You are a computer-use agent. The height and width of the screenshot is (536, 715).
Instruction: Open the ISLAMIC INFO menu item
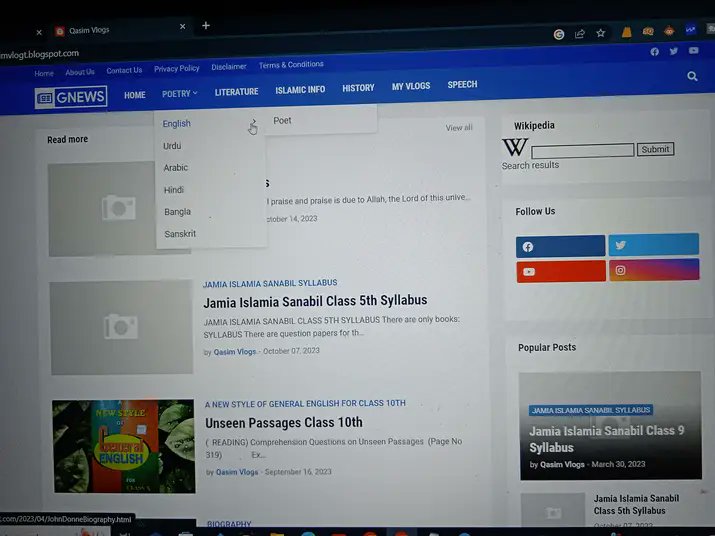(300, 90)
